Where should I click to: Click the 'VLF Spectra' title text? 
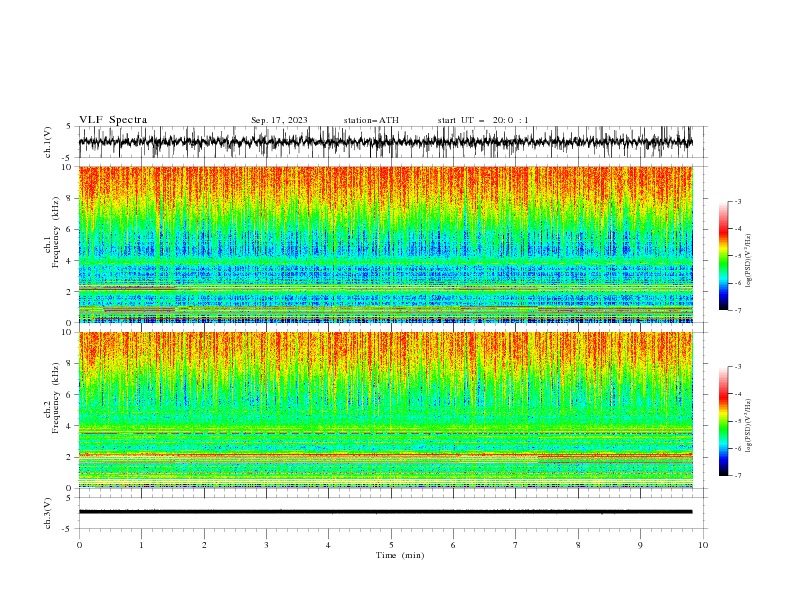click(113, 120)
